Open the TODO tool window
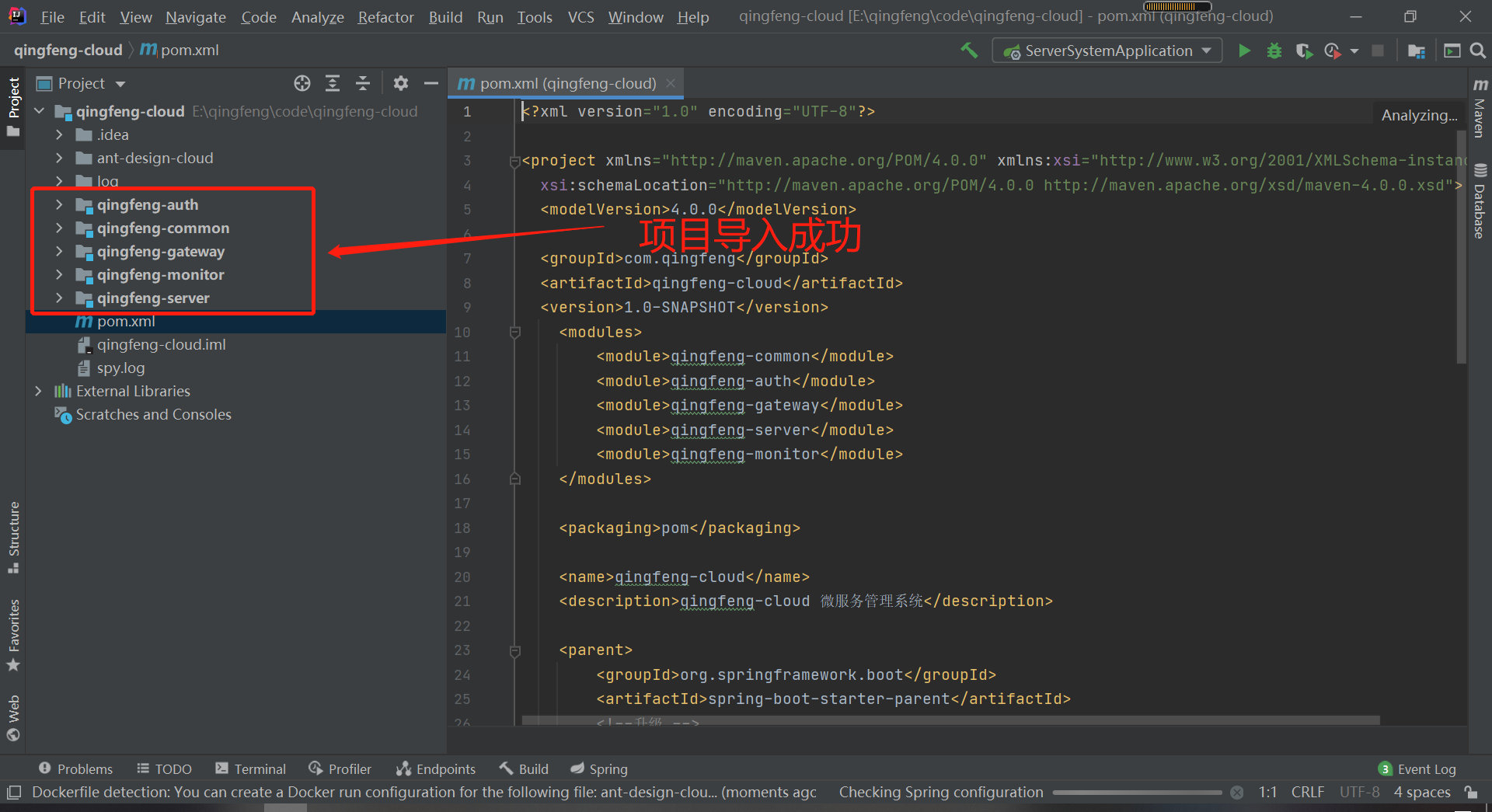The width and height of the screenshot is (1492, 812). pos(164,768)
